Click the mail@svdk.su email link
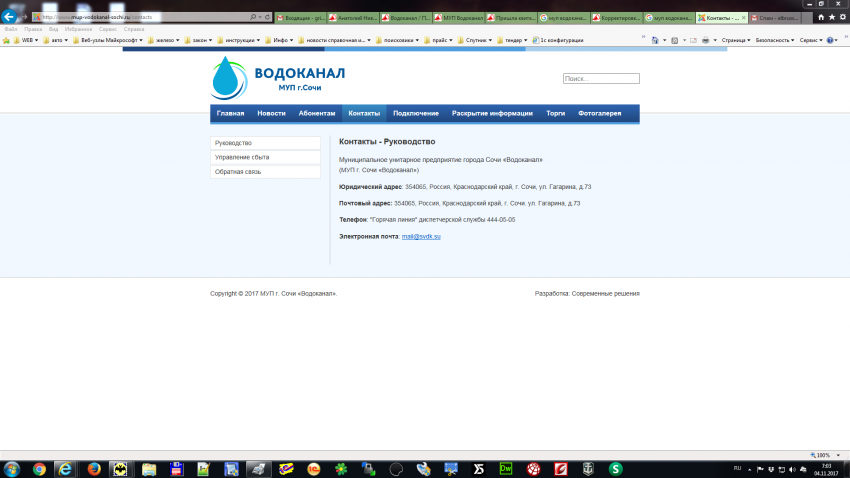Image resolution: width=850 pixels, height=478 pixels. click(x=421, y=236)
